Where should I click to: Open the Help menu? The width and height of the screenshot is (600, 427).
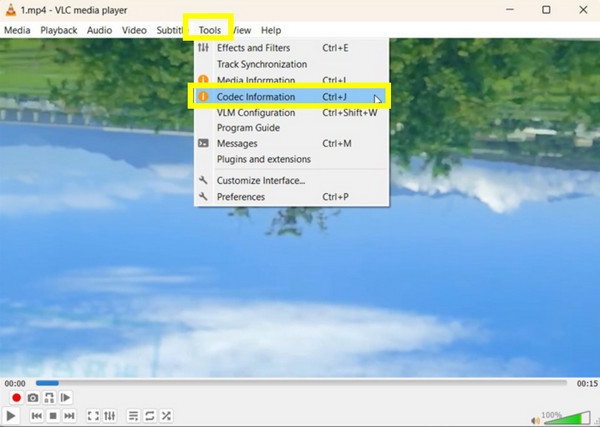tap(271, 30)
